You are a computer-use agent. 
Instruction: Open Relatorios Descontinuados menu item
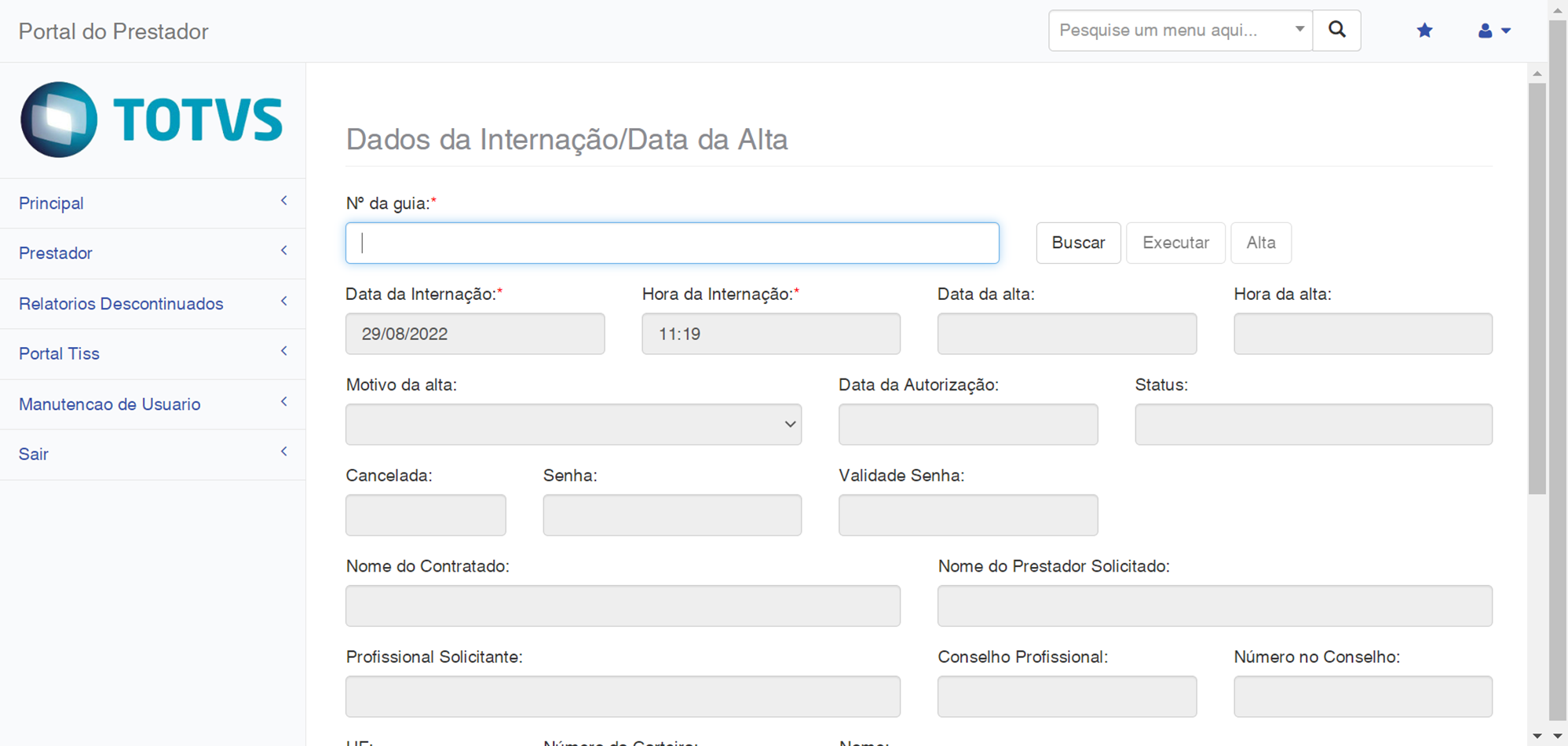point(121,304)
